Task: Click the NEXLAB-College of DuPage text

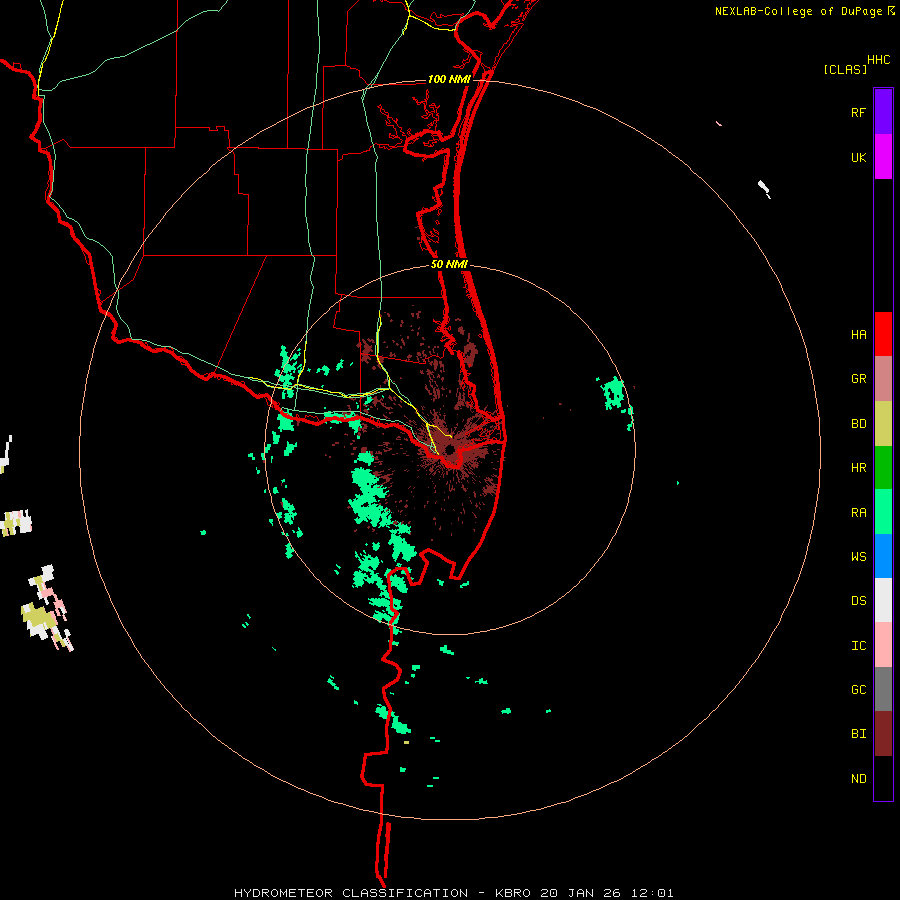Action: (x=798, y=11)
